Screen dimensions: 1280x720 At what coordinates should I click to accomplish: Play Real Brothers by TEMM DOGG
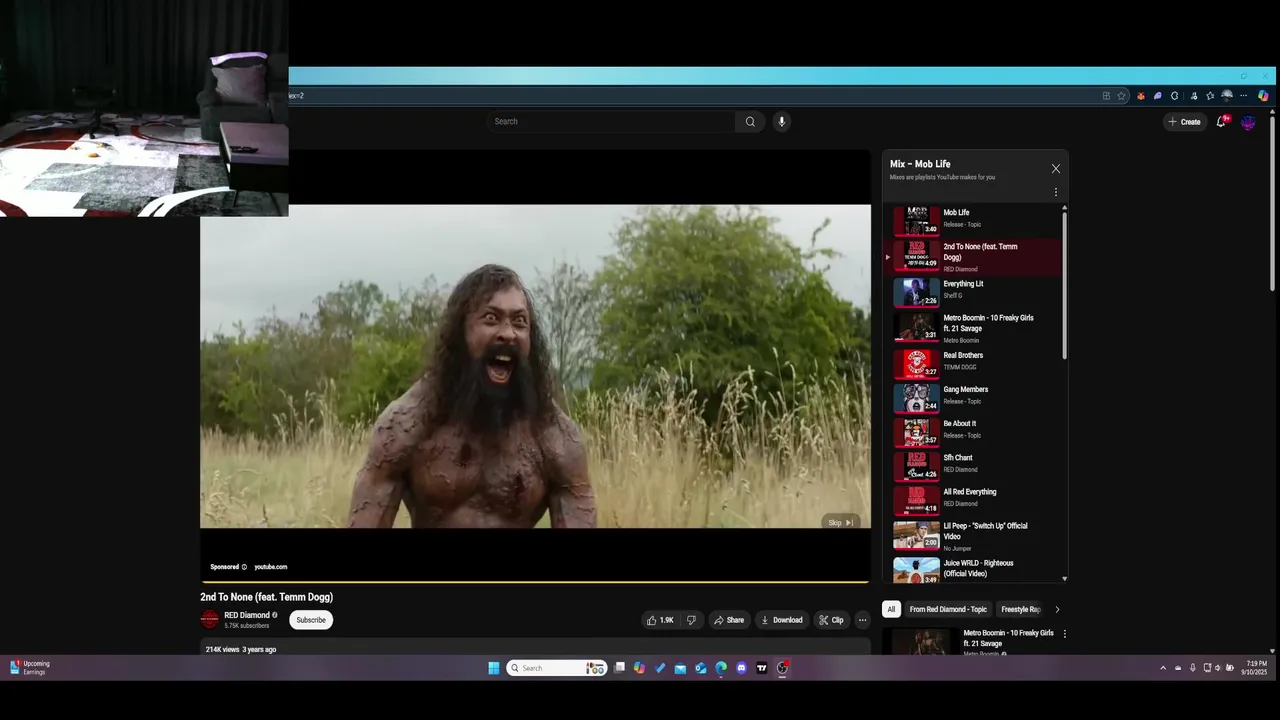point(975,362)
